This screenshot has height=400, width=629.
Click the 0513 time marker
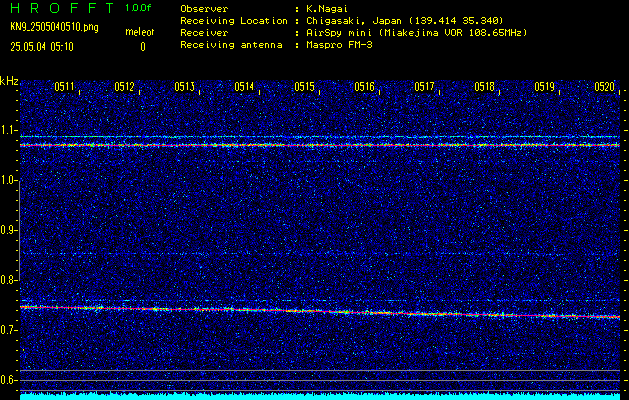pyautogui.click(x=185, y=87)
